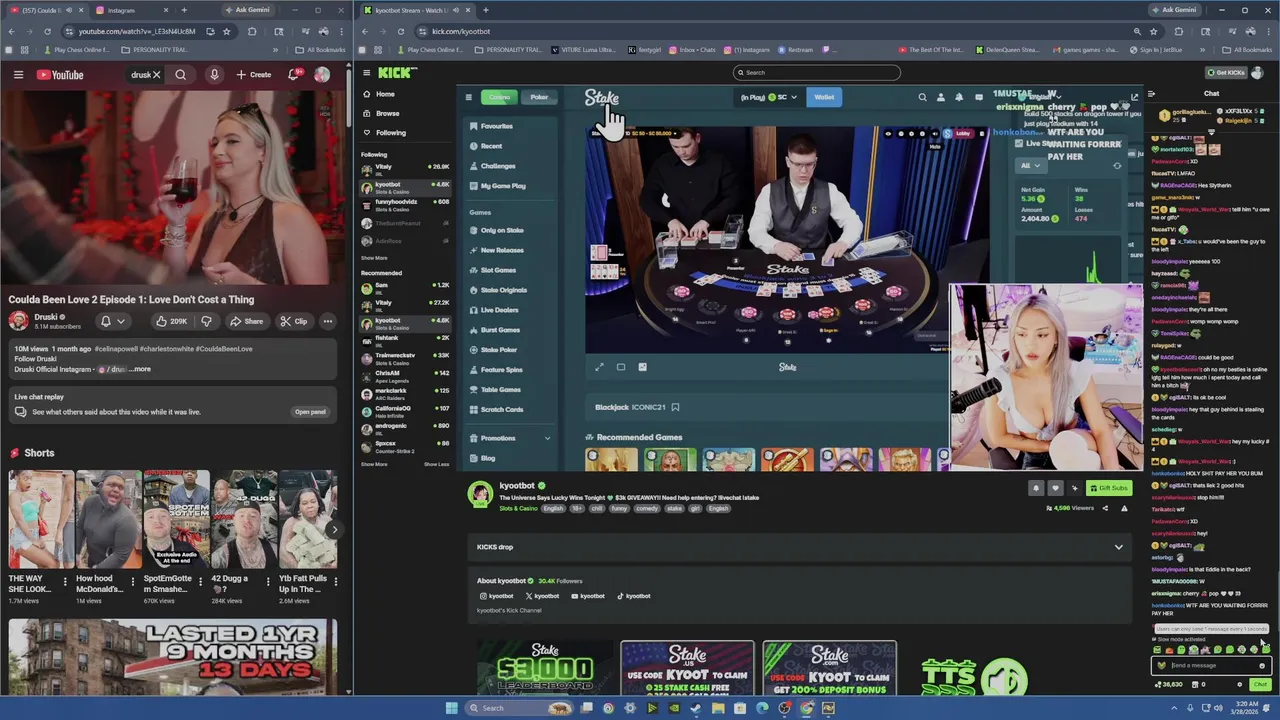The image size is (1280, 720).
Task: Toggle theatre mode below the game
Action: (621, 367)
